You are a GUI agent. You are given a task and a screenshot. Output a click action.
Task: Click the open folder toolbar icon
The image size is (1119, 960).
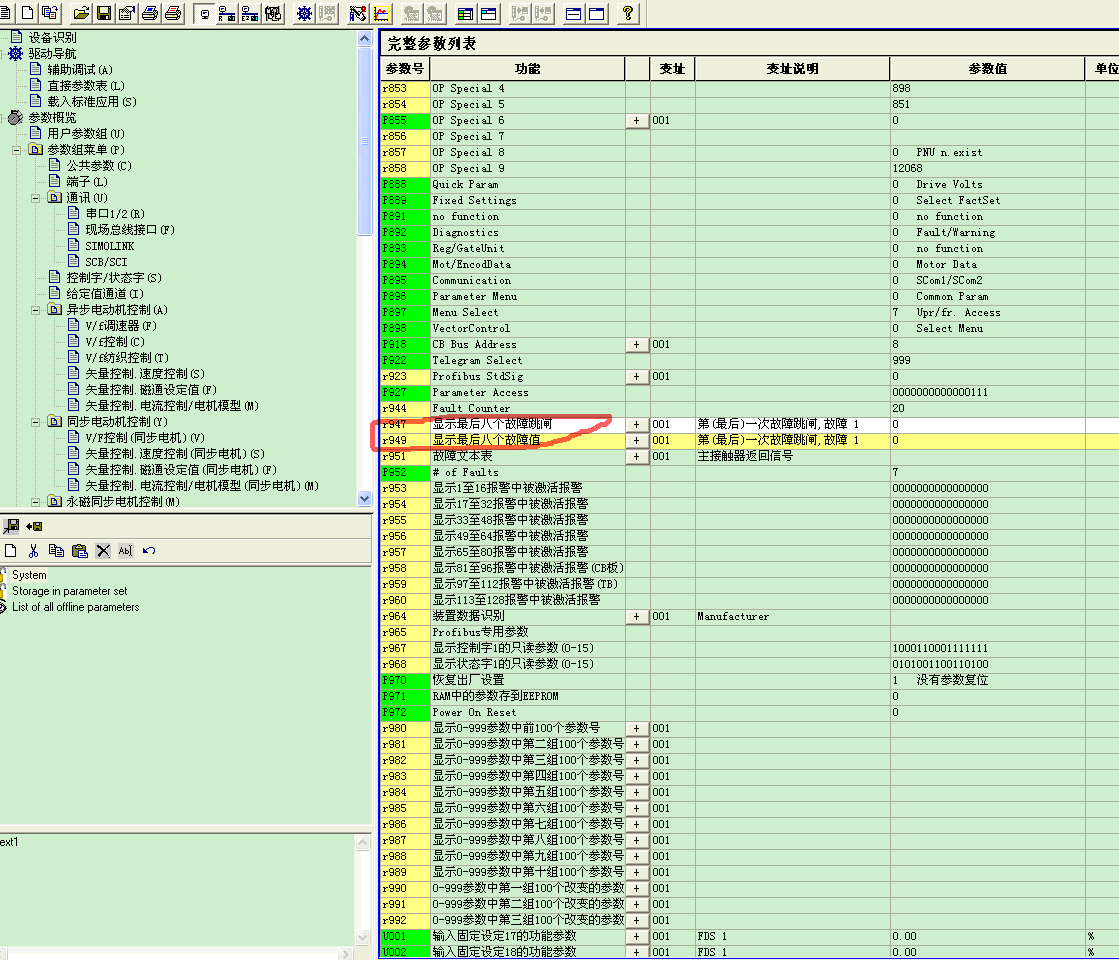[x=81, y=13]
